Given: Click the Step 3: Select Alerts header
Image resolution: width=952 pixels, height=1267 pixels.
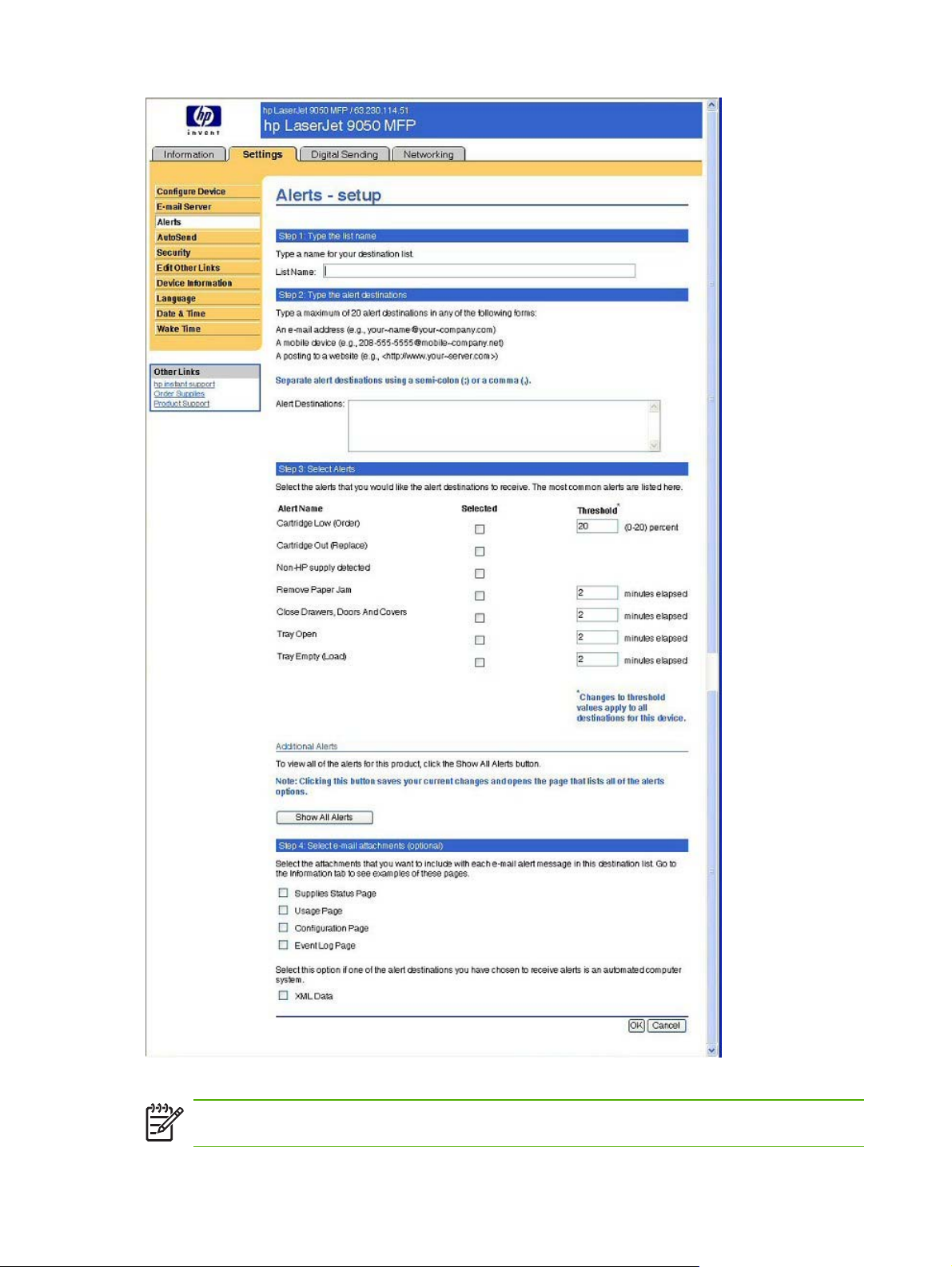Looking at the screenshot, I should (x=482, y=469).
